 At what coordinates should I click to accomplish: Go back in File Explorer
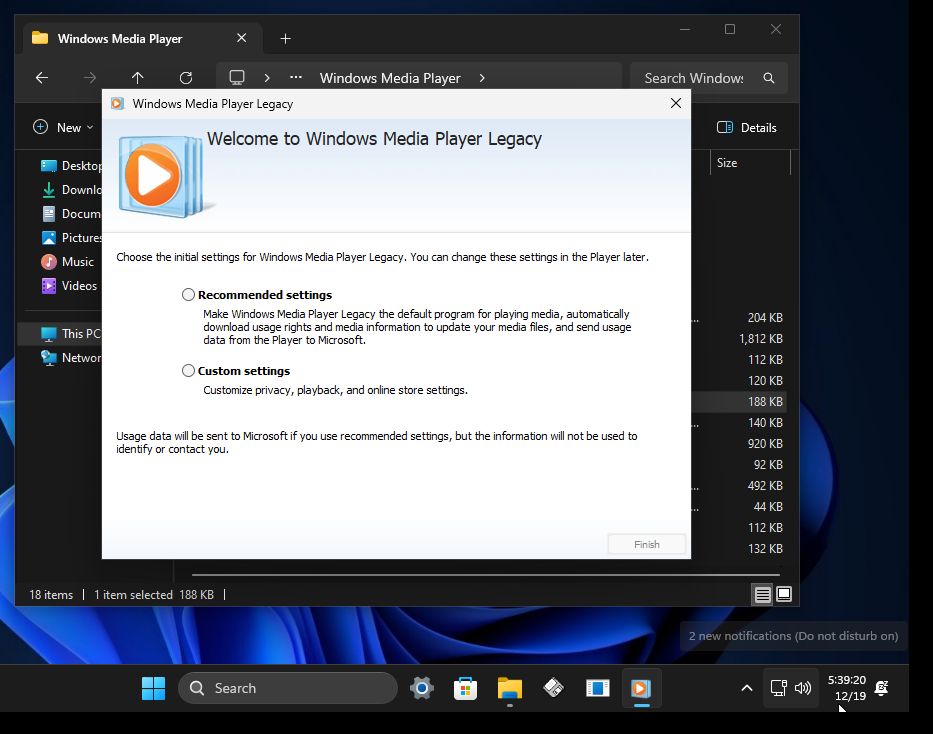coord(42,78)
